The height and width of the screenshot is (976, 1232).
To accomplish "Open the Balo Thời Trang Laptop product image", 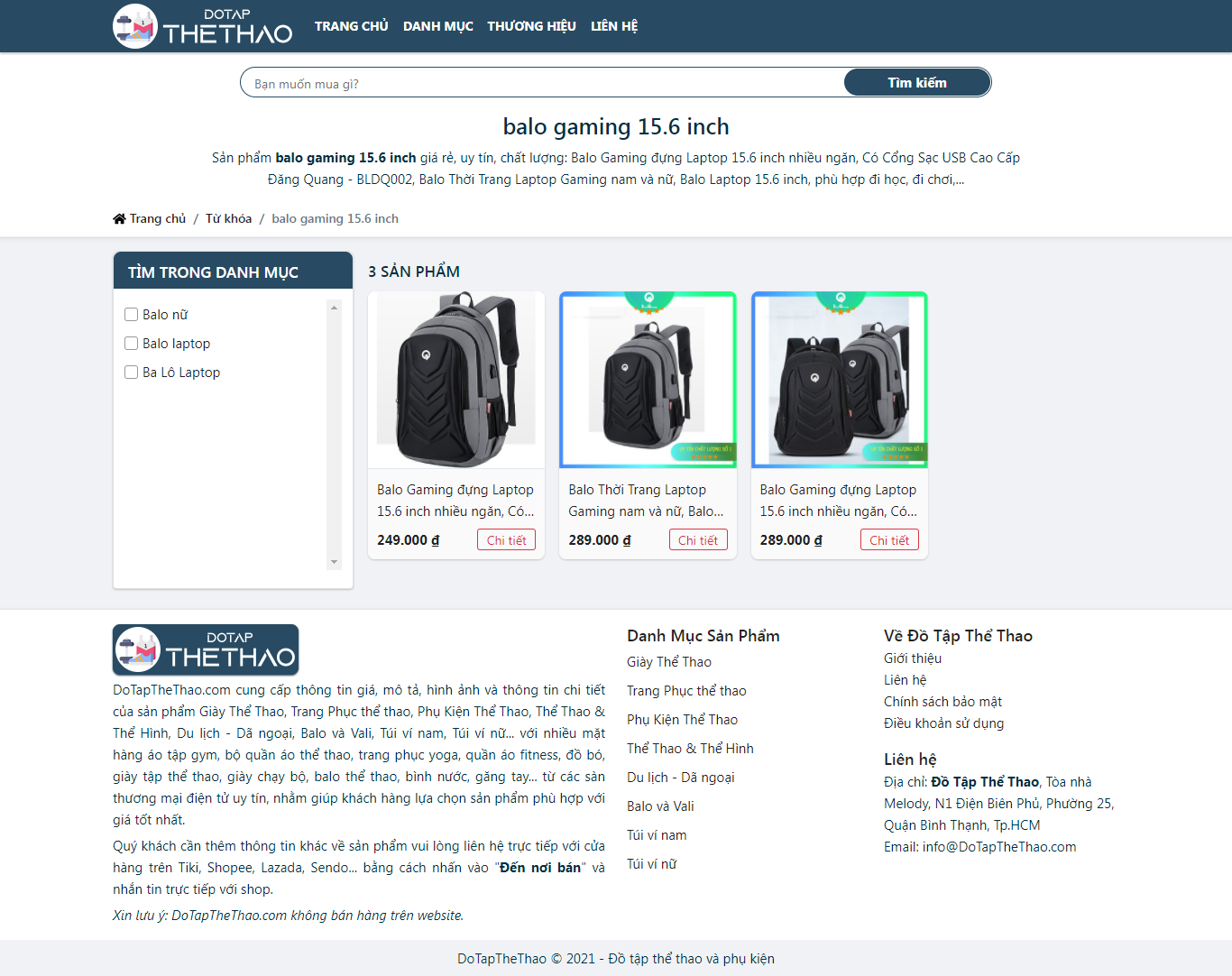I will point(648,380).
